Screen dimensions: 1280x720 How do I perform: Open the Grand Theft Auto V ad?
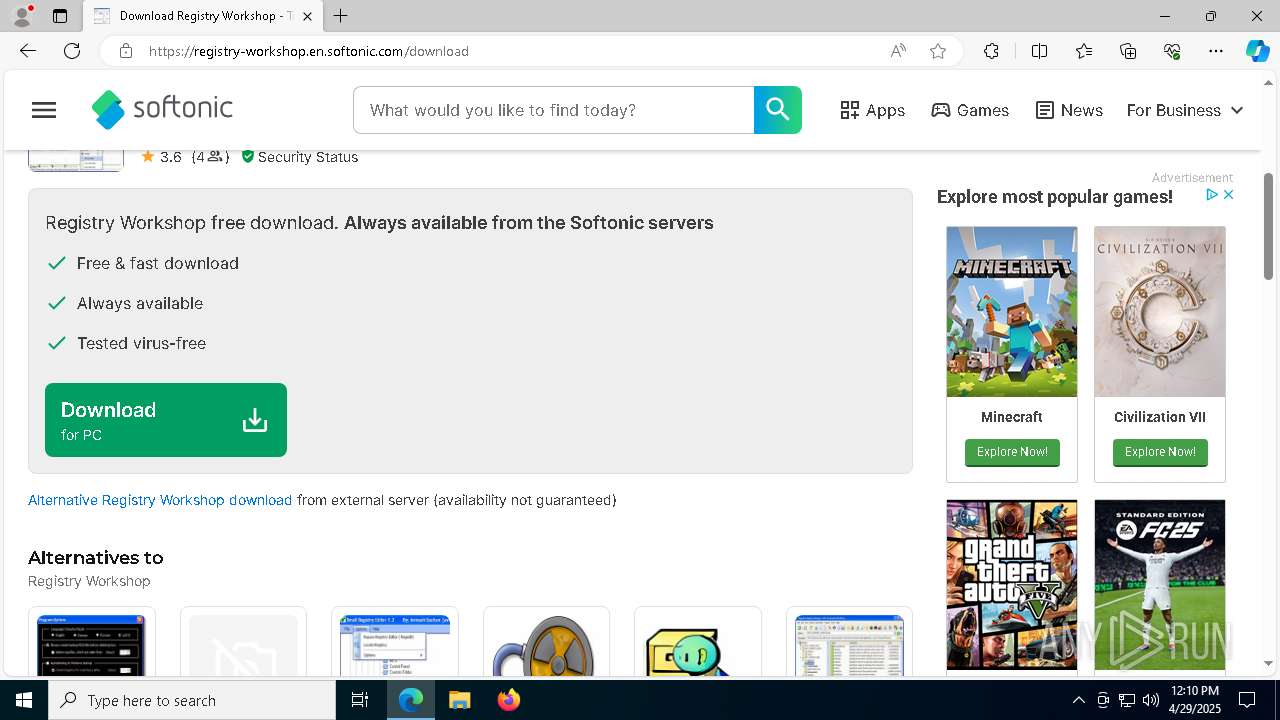(1012, 585)
